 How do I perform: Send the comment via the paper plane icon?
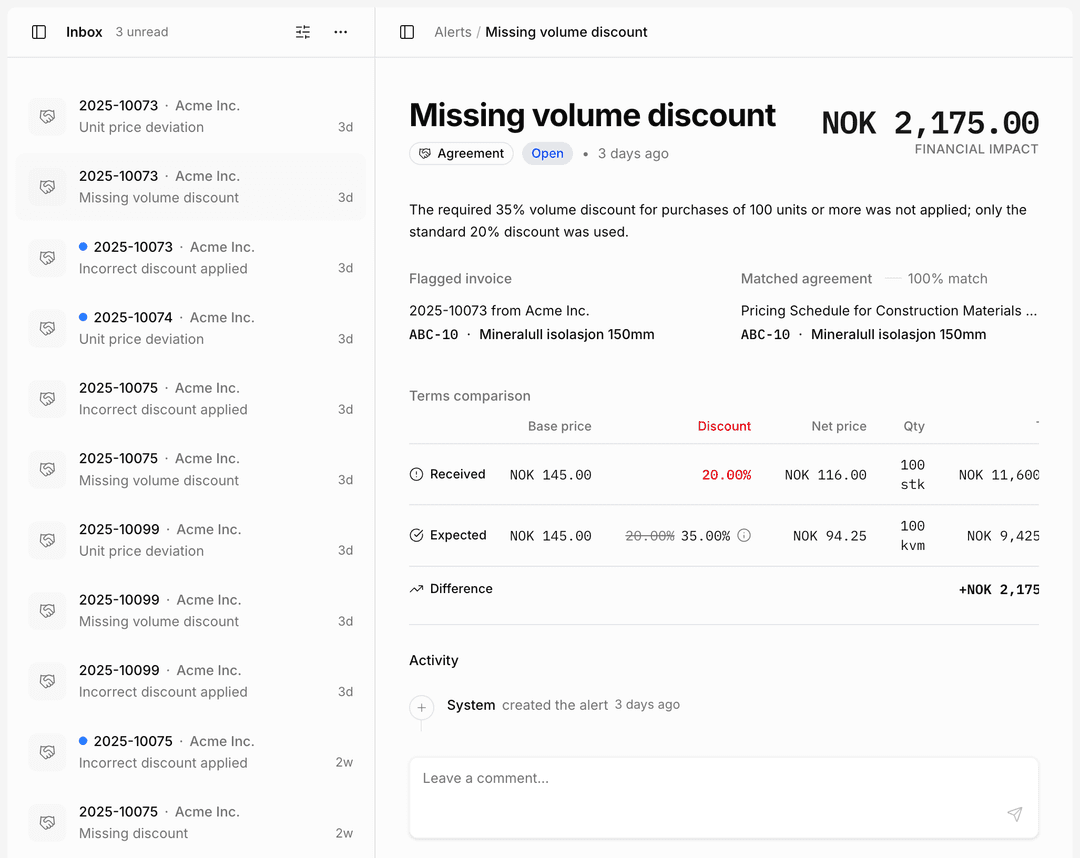coord(1014,815)
